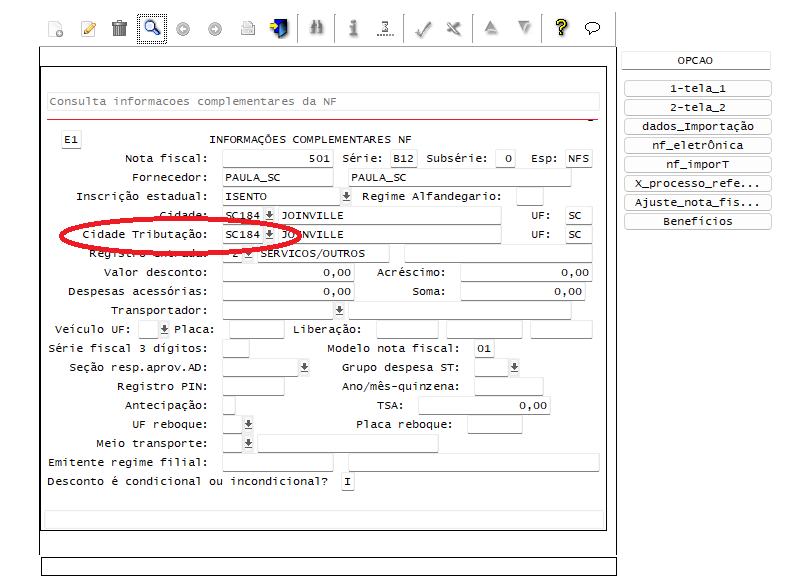
Task: Click the cancel X toolbar icon
Action: (454, 28)
